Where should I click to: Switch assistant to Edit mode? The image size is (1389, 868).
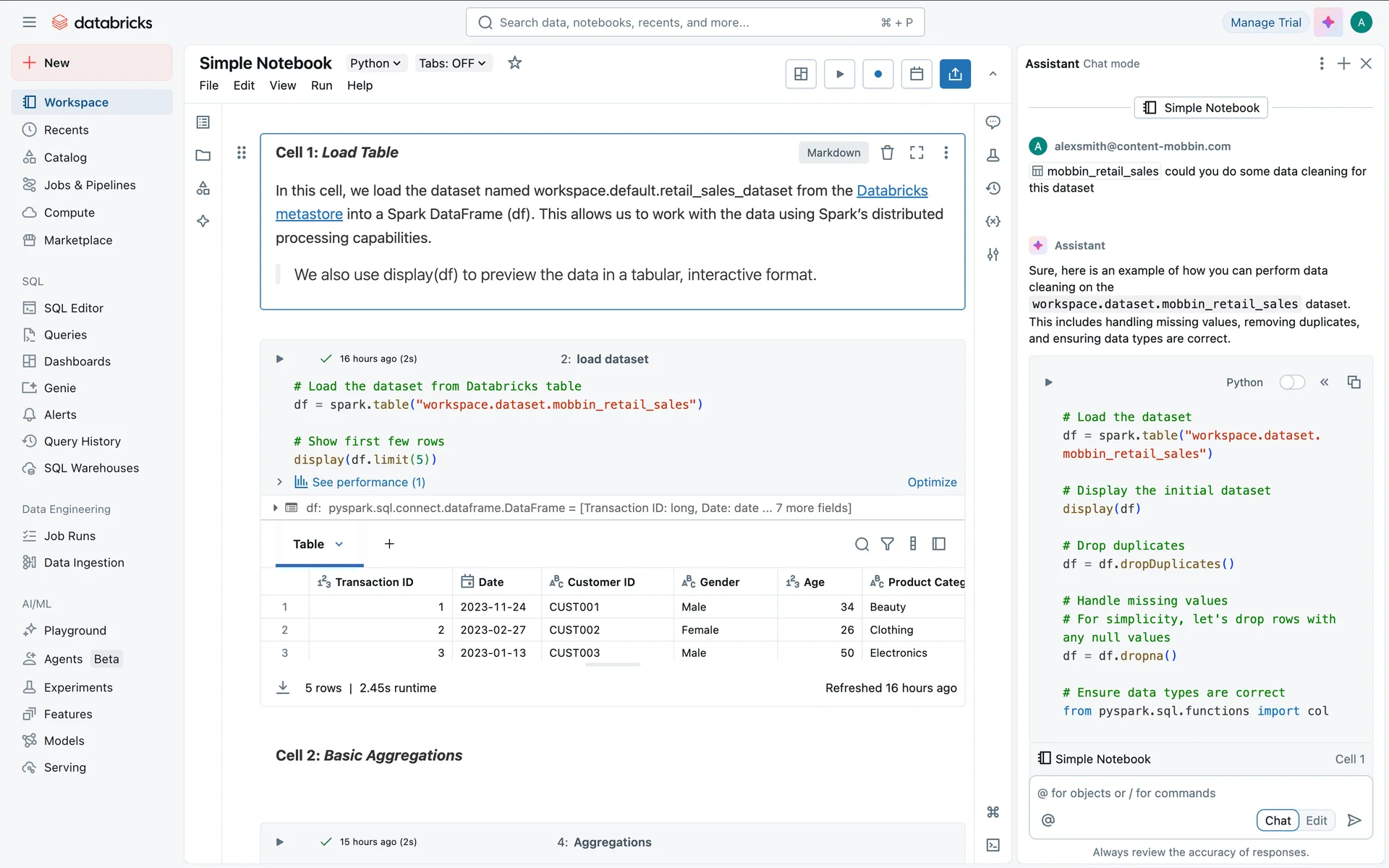point(1316,820)
